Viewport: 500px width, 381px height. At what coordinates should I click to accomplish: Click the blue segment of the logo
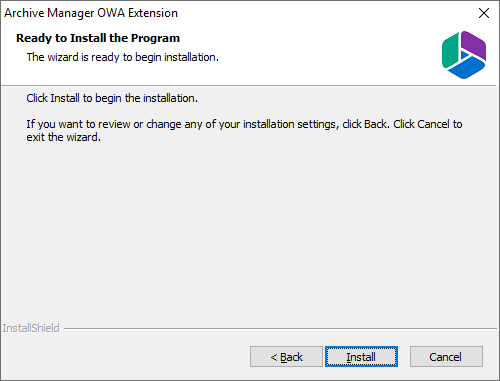pos(466,67)
